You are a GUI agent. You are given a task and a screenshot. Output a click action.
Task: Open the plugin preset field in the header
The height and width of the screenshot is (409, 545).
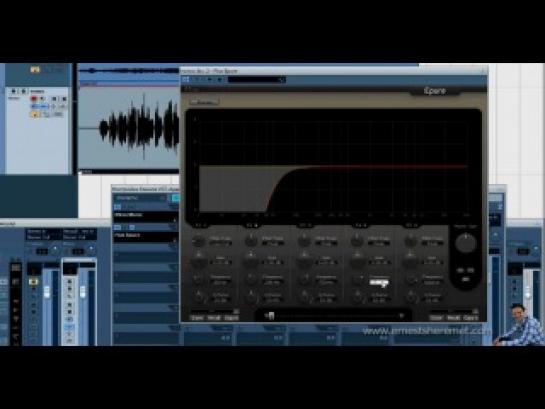coord(257,80)
